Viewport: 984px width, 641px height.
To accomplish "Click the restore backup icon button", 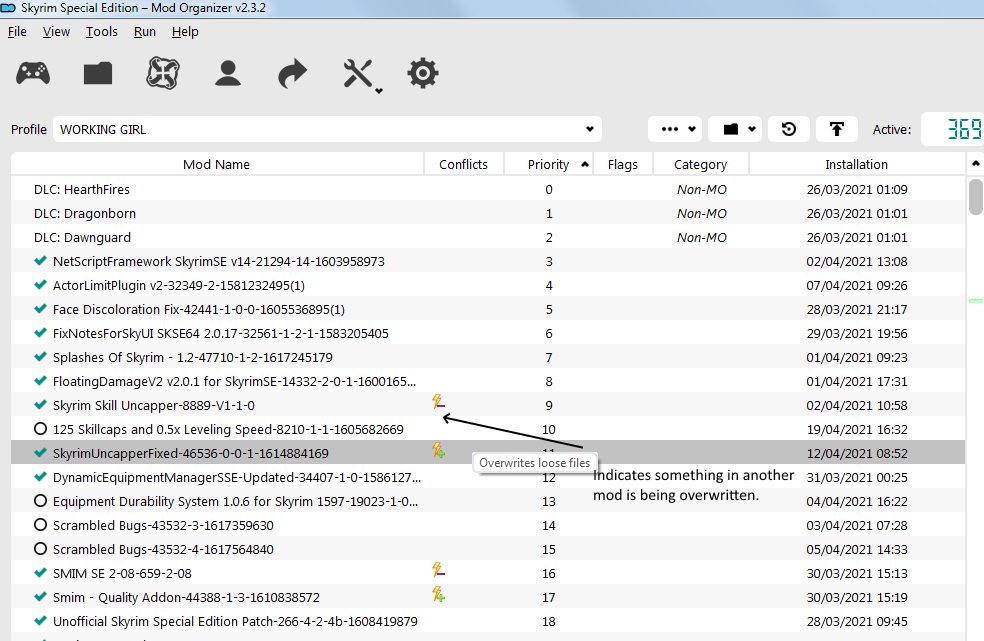I will pos(789,129).
